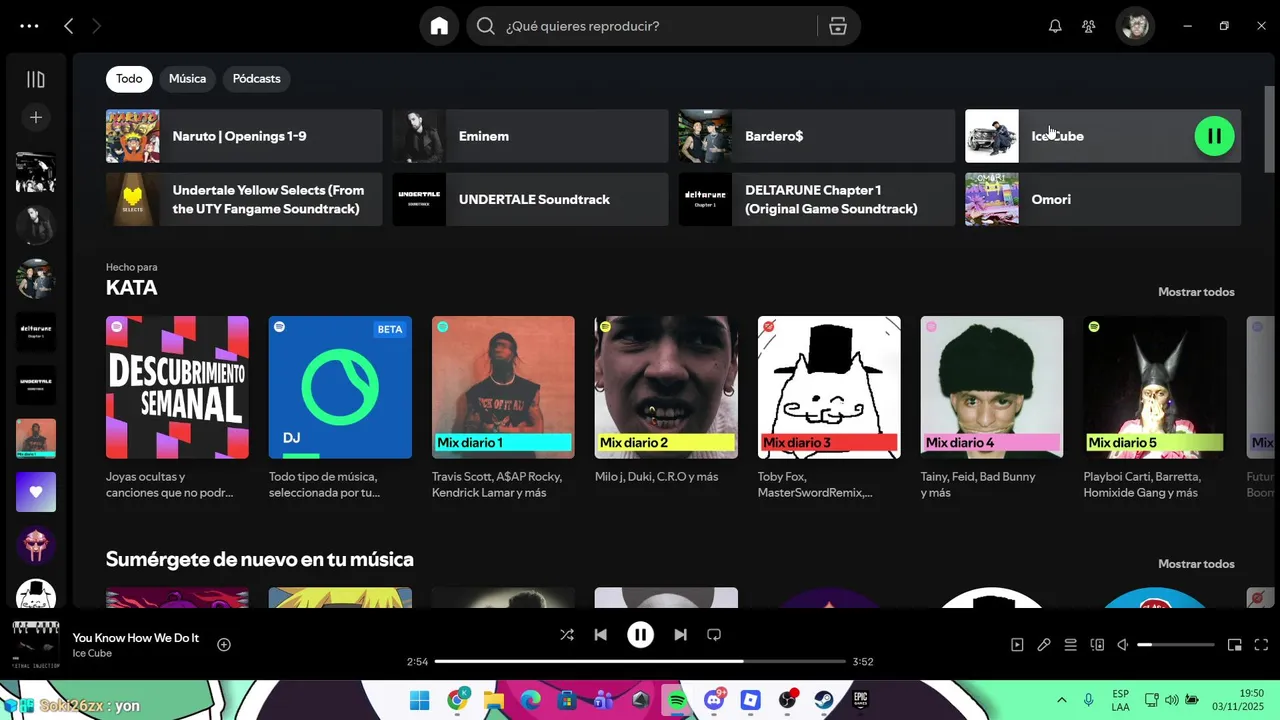Open Google Chrome from taskbar
Viewport: 1280px width, 720px height.
(458, 700)
